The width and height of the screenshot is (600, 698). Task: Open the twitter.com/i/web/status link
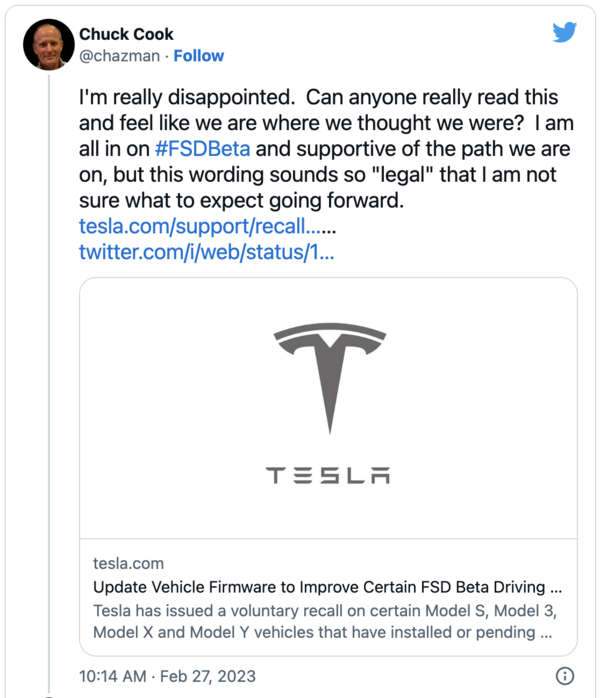coord(206,252)
